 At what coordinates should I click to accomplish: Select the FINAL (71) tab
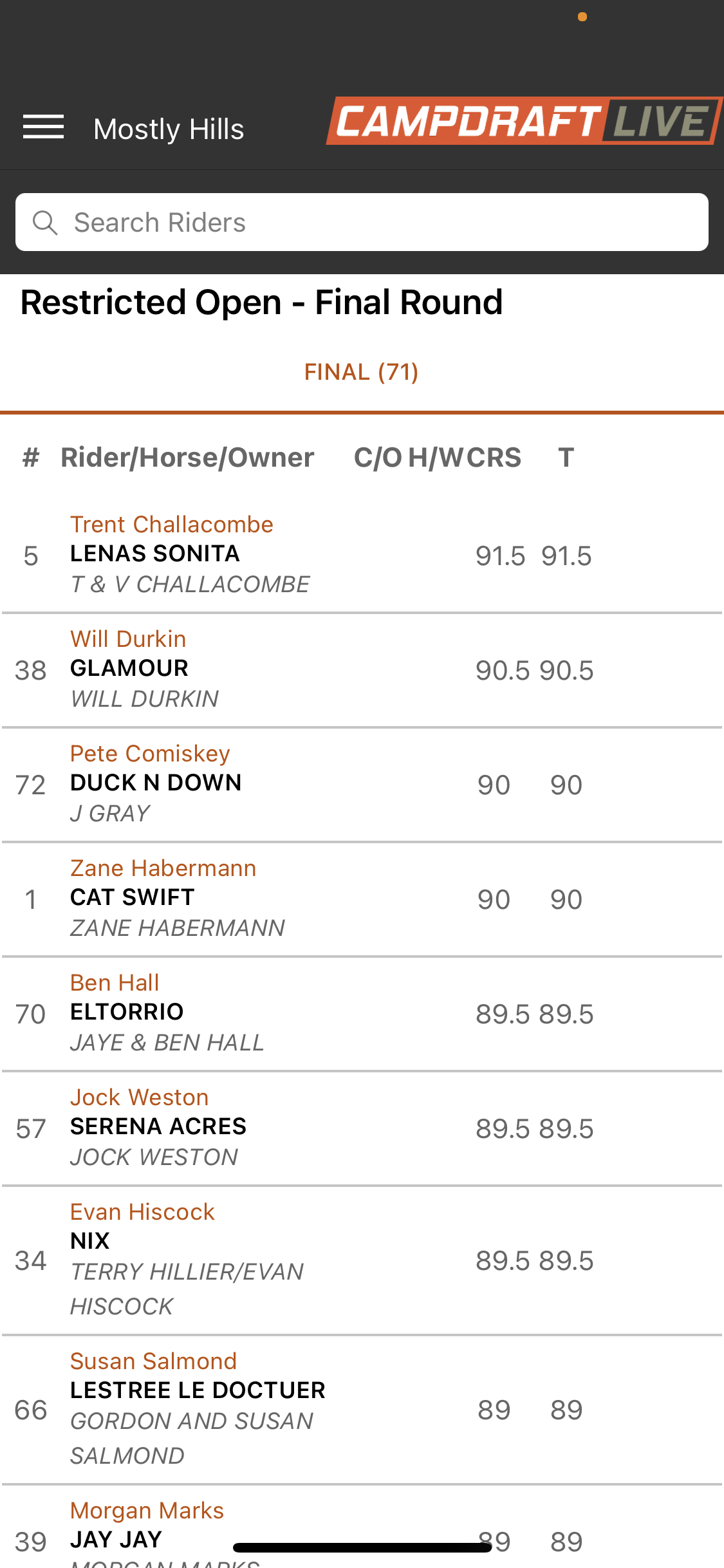(361, 372)
